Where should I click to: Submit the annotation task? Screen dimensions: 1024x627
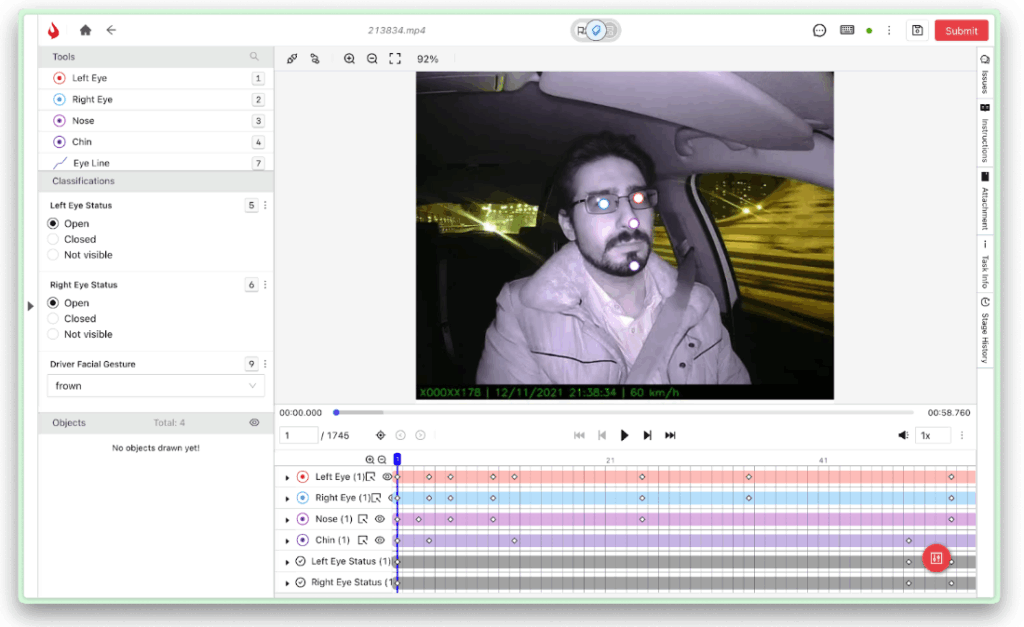(961, 30)
